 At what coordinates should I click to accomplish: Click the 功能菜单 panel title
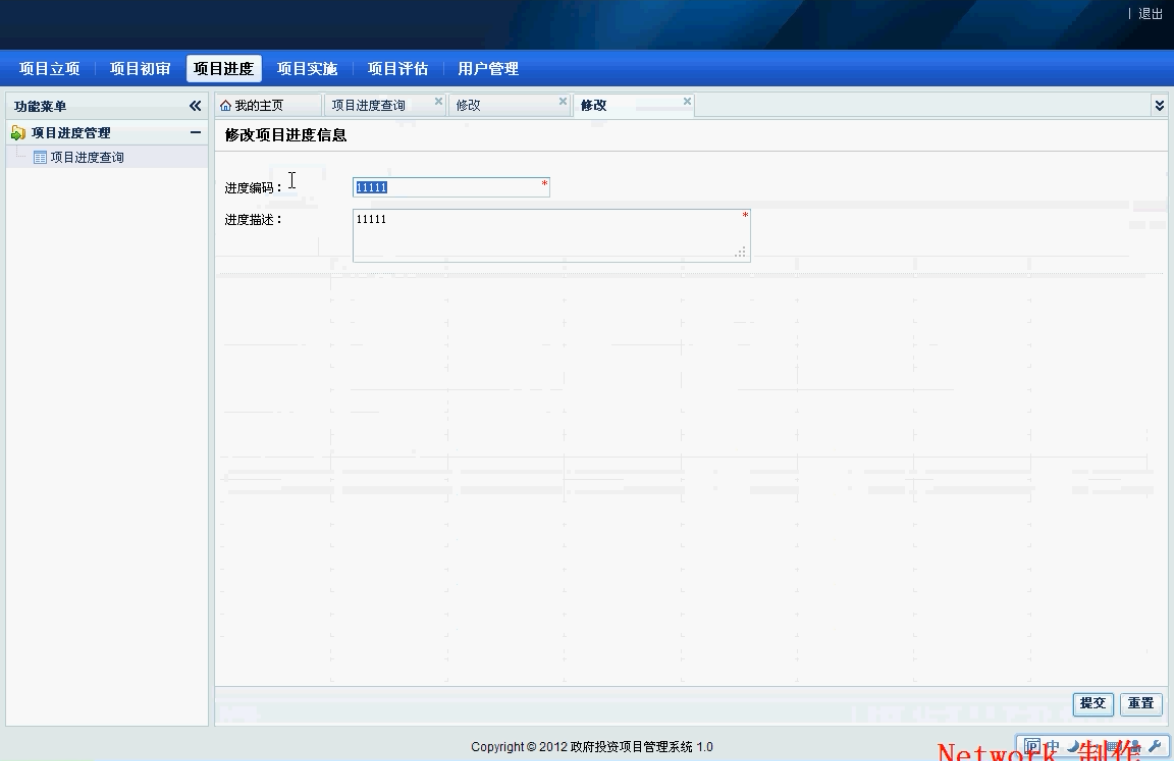(x=40, y=106)
